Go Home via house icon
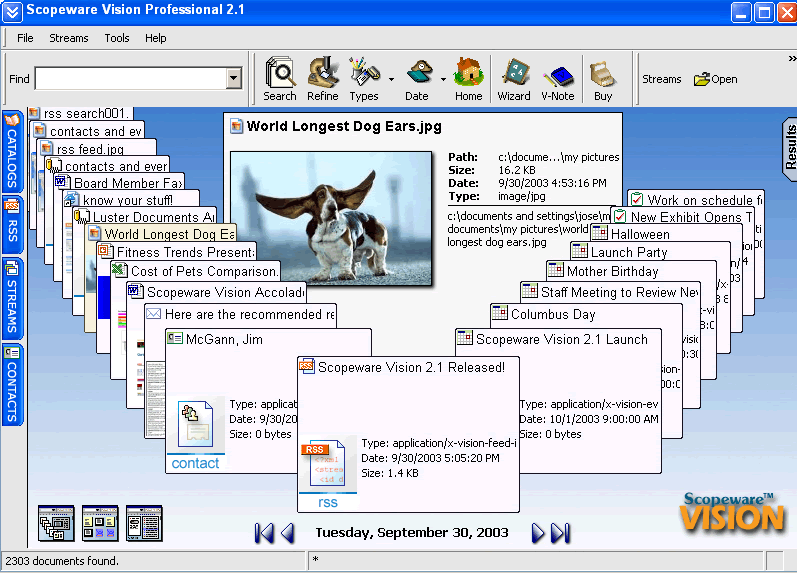 coord(468,72)
